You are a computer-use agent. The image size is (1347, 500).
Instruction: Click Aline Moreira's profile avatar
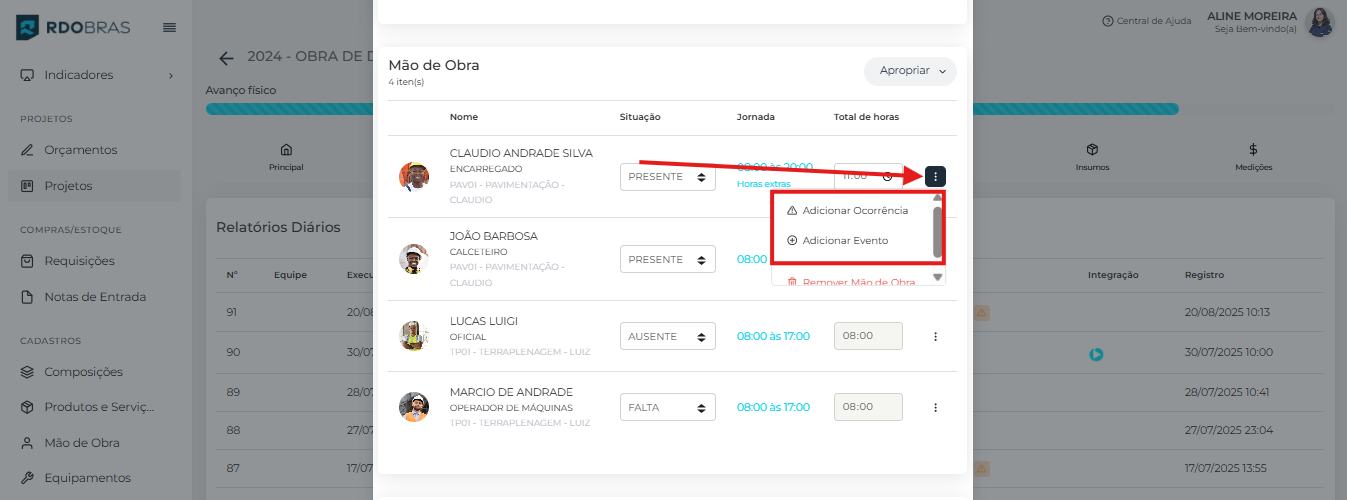pyautogui.click(x=1320, y=22)
